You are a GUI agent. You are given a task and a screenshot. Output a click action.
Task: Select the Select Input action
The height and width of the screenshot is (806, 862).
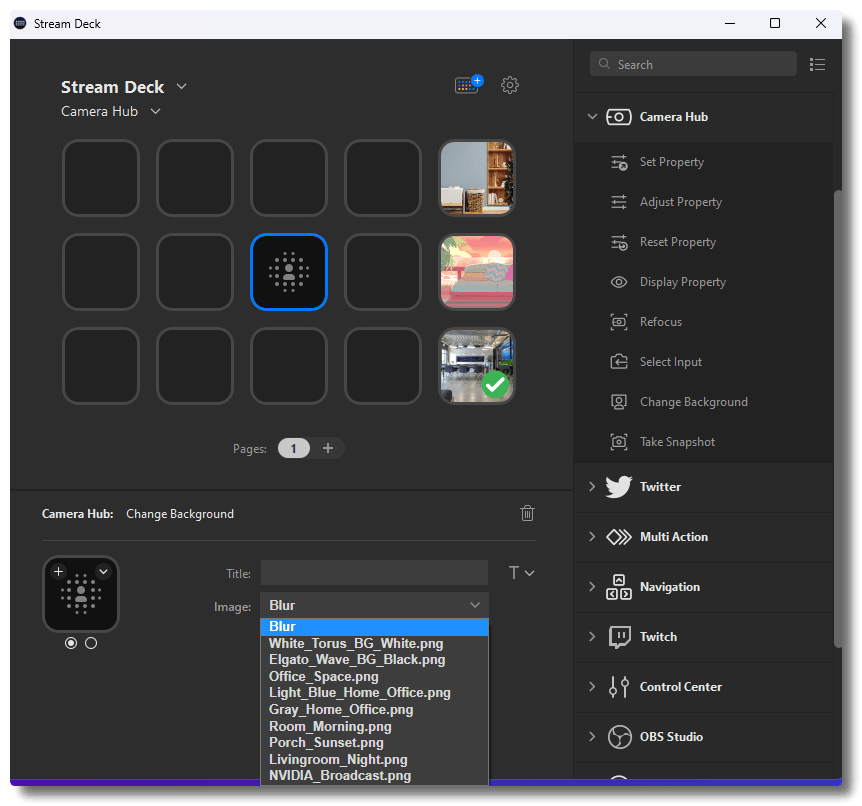671,361
